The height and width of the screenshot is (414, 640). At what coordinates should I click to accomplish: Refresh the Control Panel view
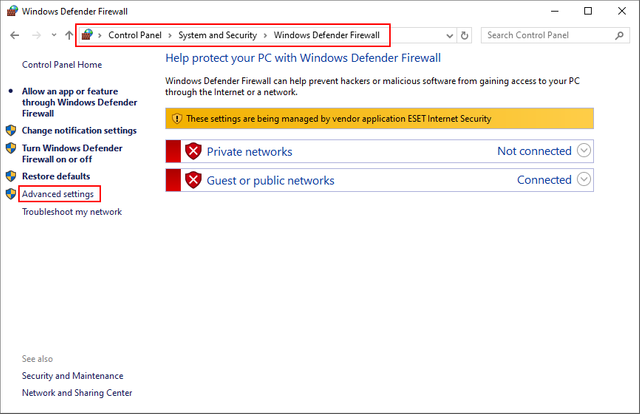click(x=464, y=36)
